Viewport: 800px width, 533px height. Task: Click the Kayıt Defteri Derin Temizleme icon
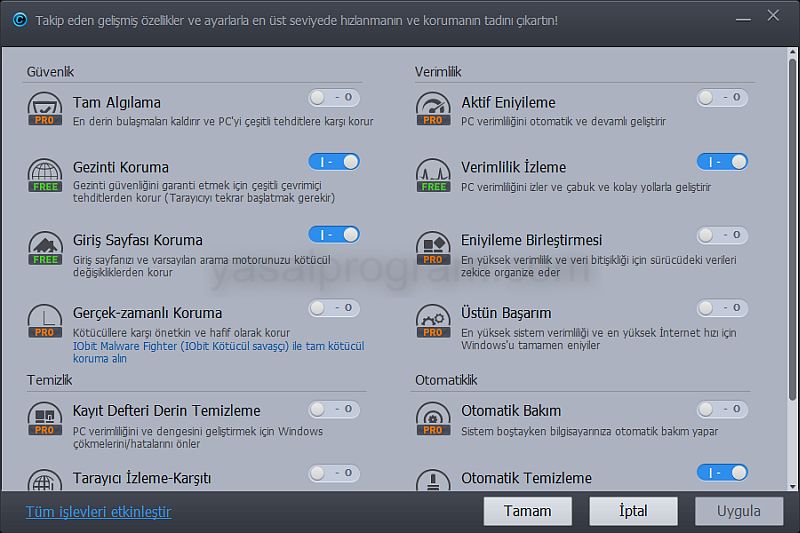(x=45, y=418)
